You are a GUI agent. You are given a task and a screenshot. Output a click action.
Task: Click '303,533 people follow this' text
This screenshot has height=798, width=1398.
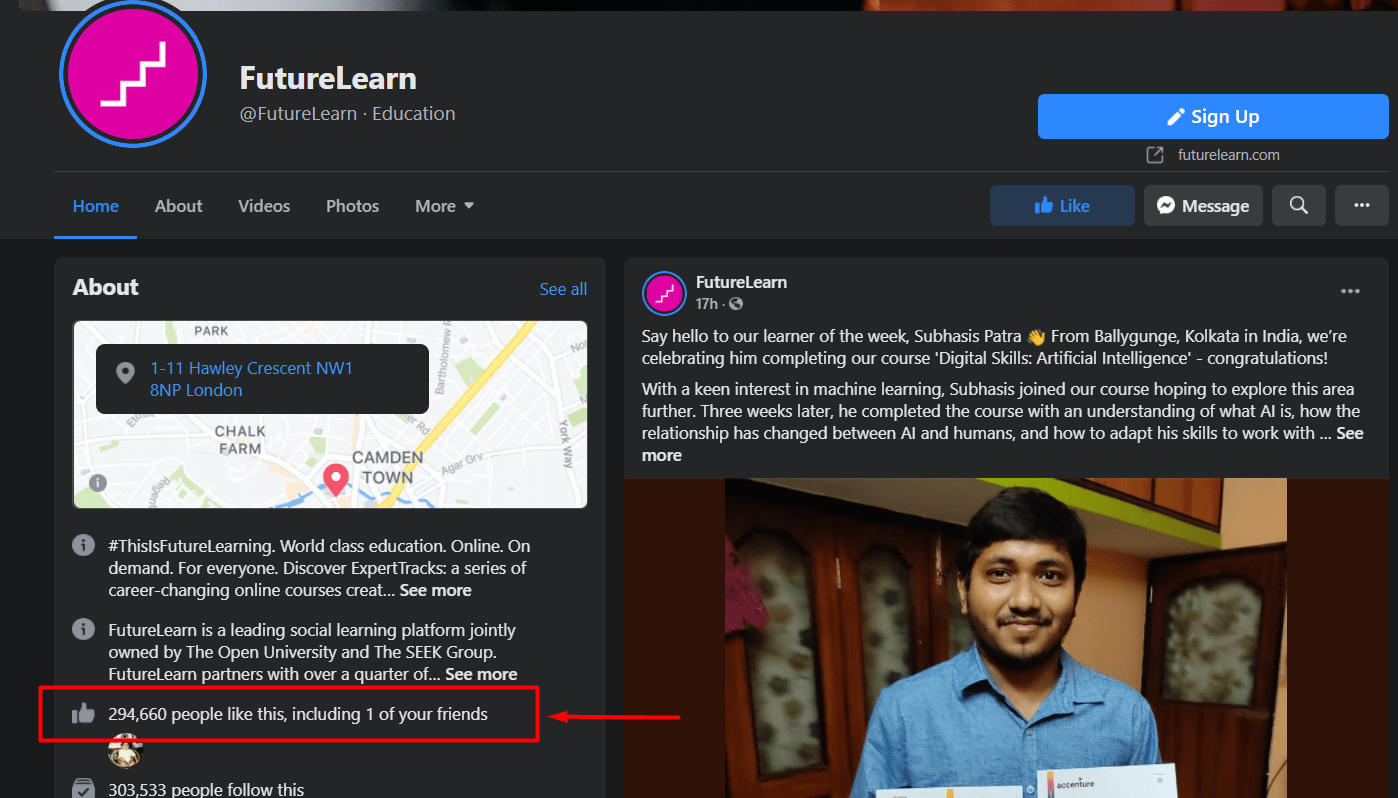(206, 789)
